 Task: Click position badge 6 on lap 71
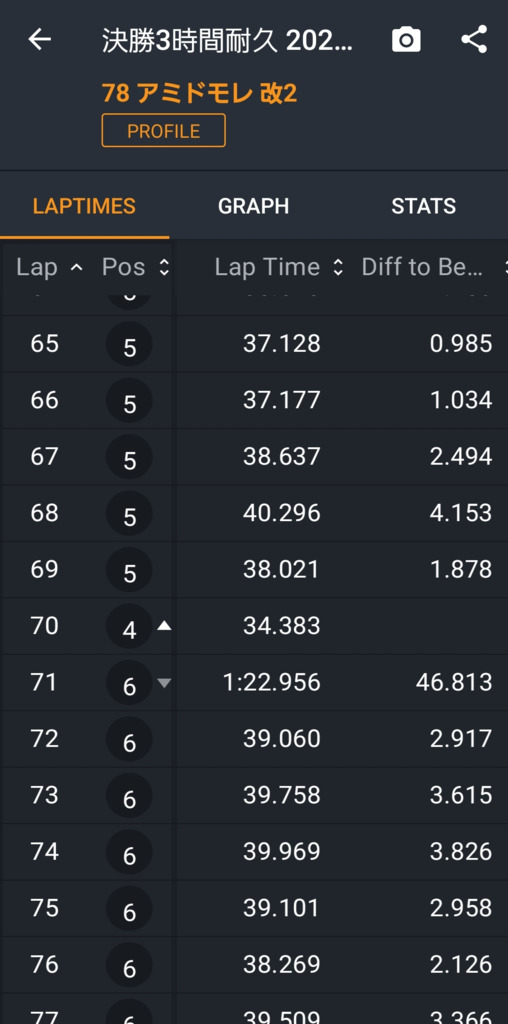(129, 683)
